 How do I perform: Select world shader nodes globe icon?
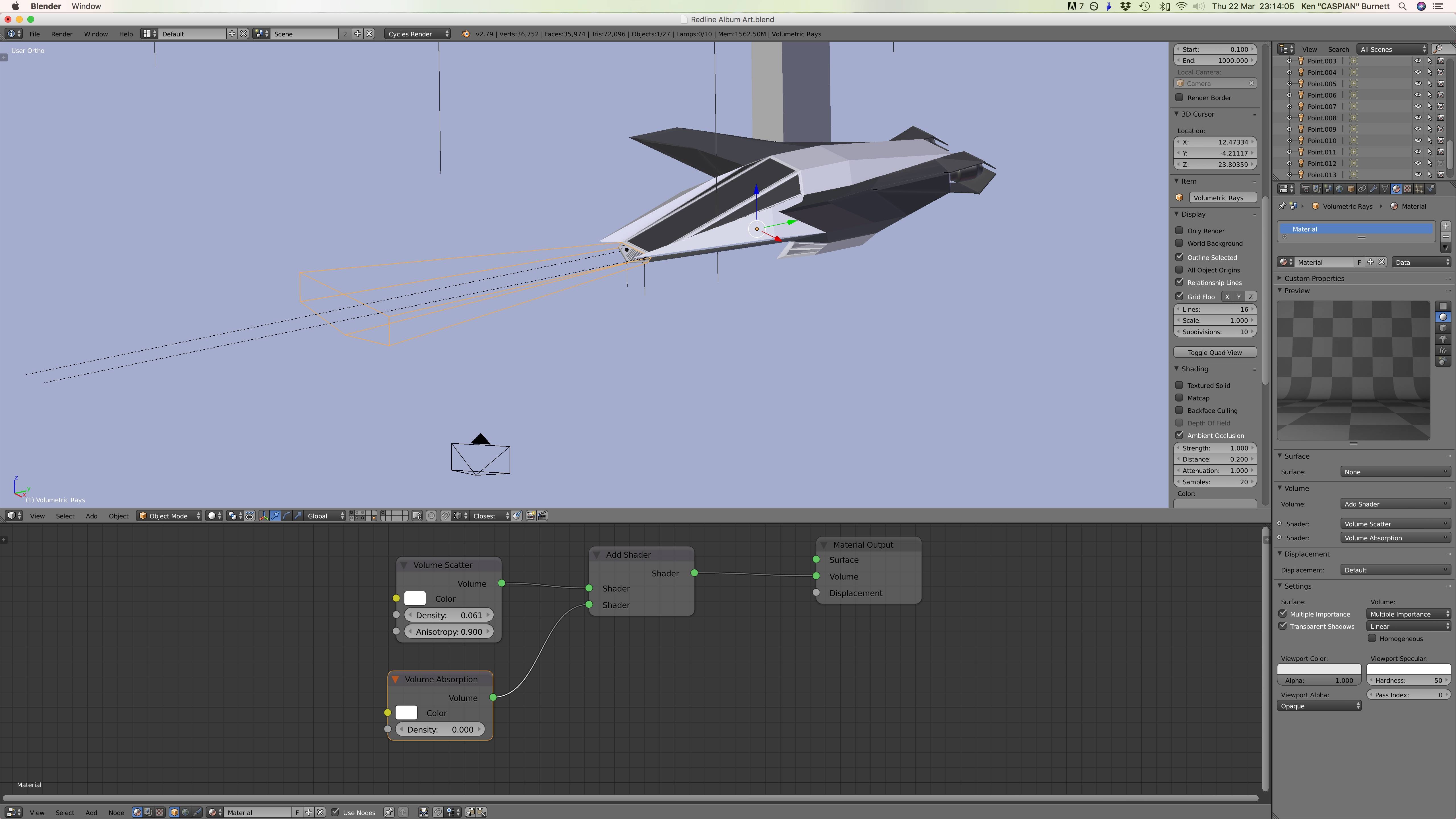coord(185,812)
